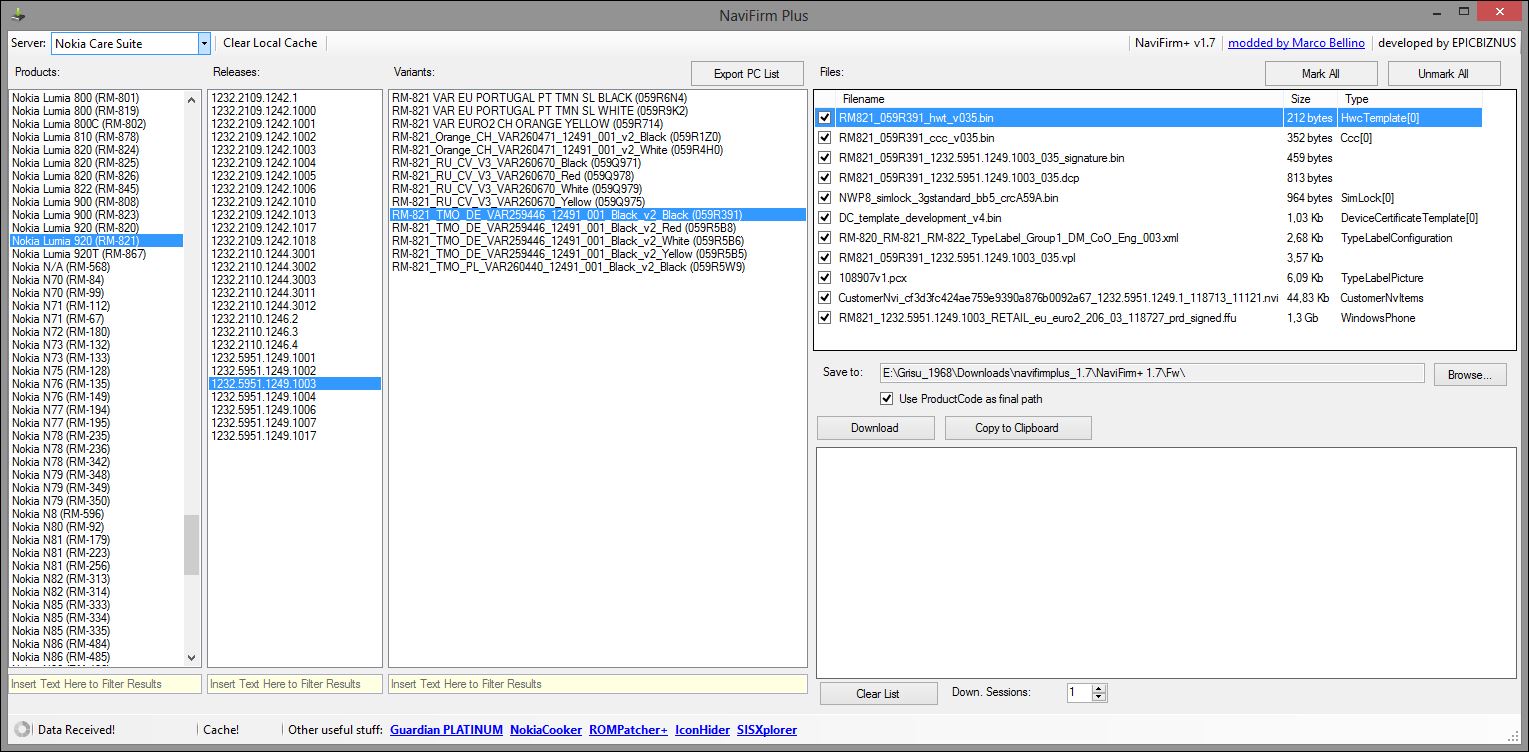Toggle TypeLabel_Group1 xml file checkbox
The height and width of the screenshot is (752, 1529).
point(825,238)
